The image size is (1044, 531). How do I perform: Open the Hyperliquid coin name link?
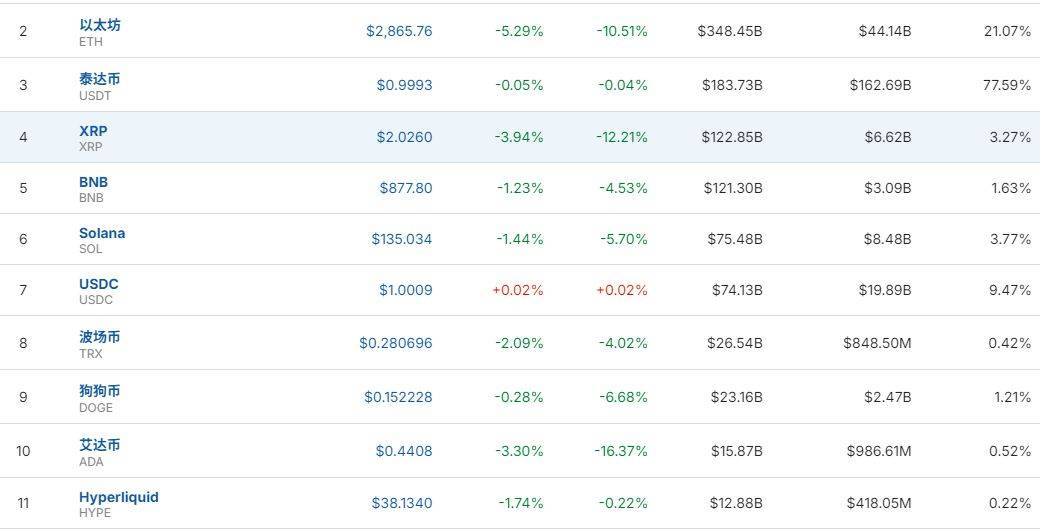[118, 497]
